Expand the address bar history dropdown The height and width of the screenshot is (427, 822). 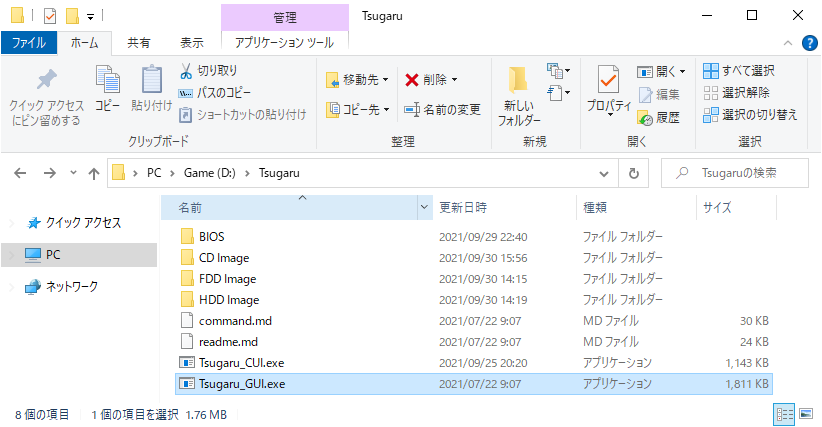604,173
